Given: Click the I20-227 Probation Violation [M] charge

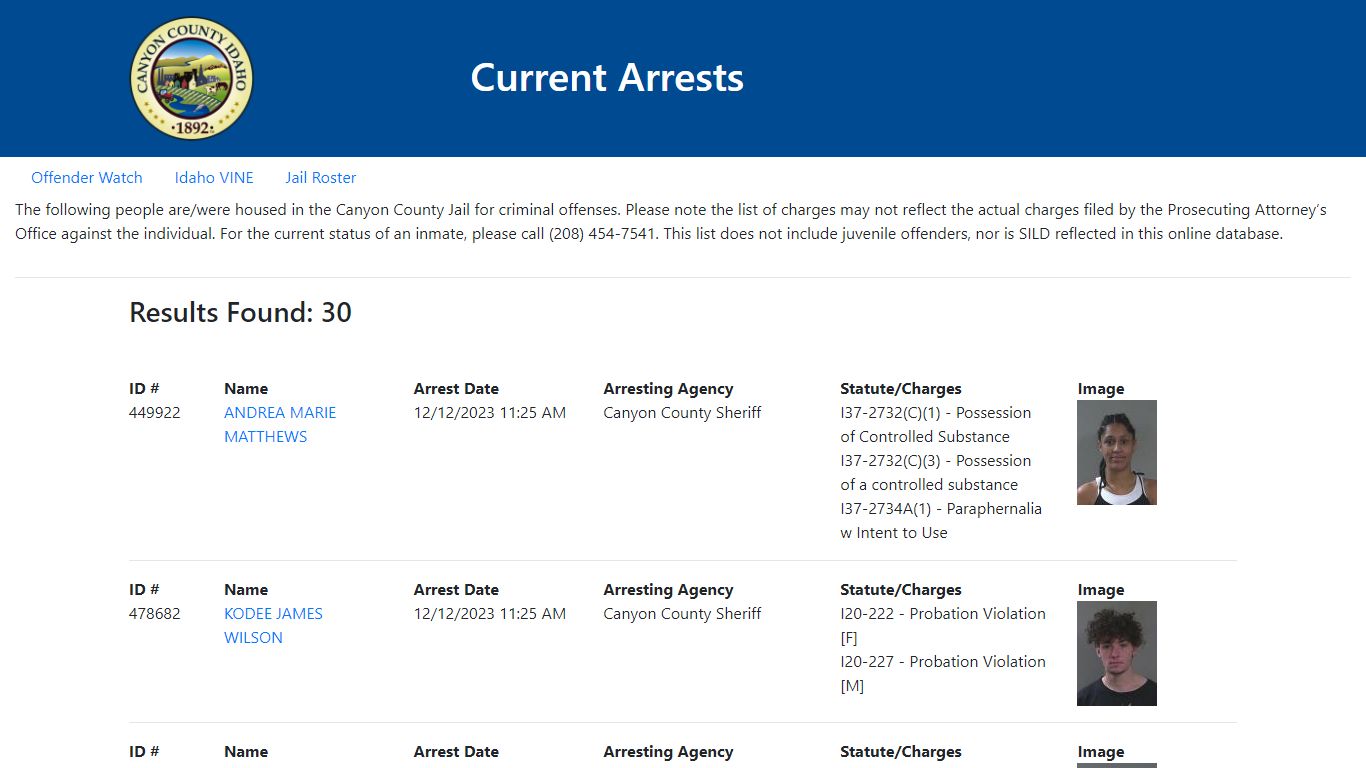Looking at the screenshot, I should point(943,674).
